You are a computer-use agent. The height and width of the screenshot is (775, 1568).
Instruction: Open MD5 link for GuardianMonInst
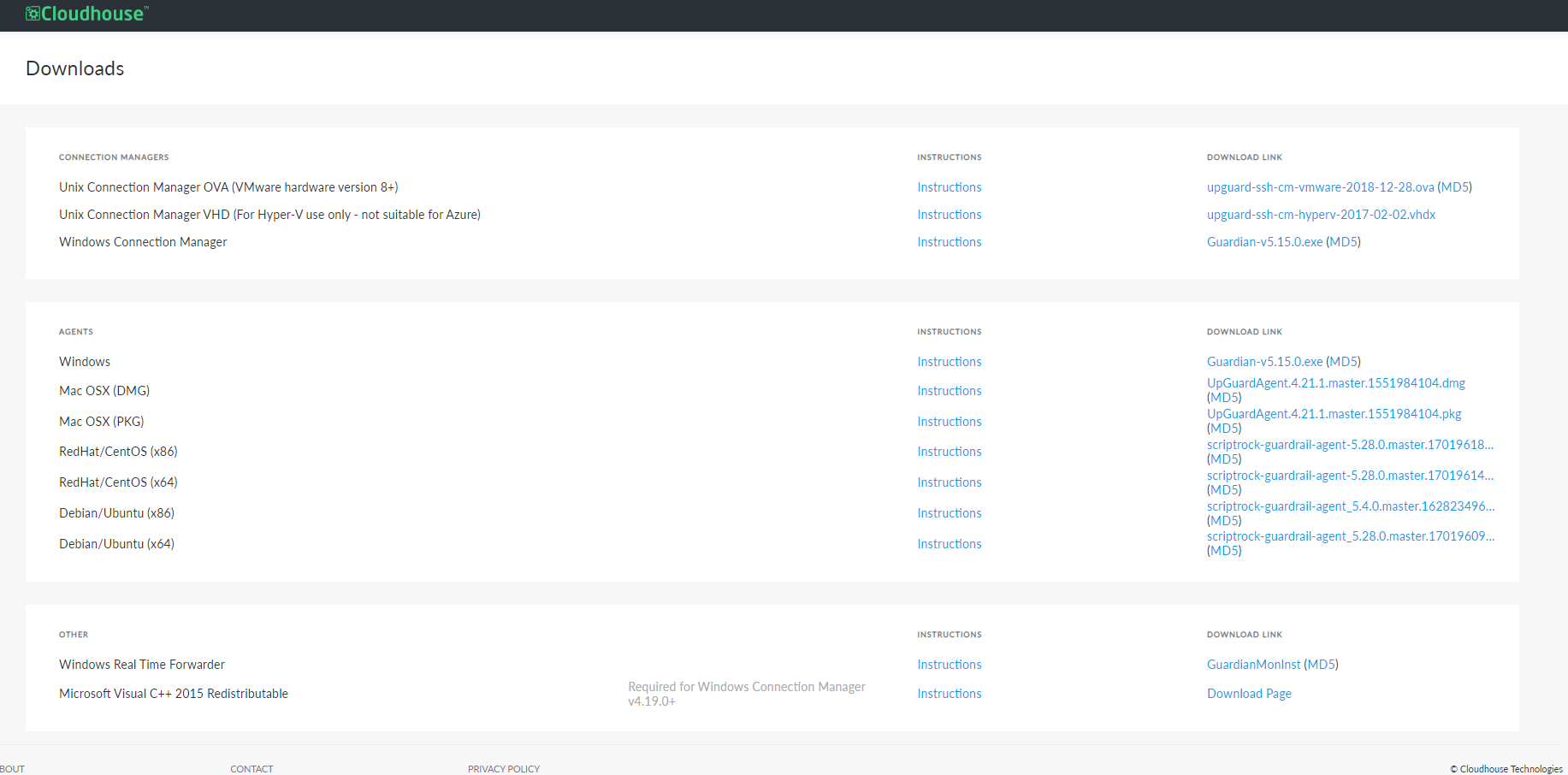1321,665
